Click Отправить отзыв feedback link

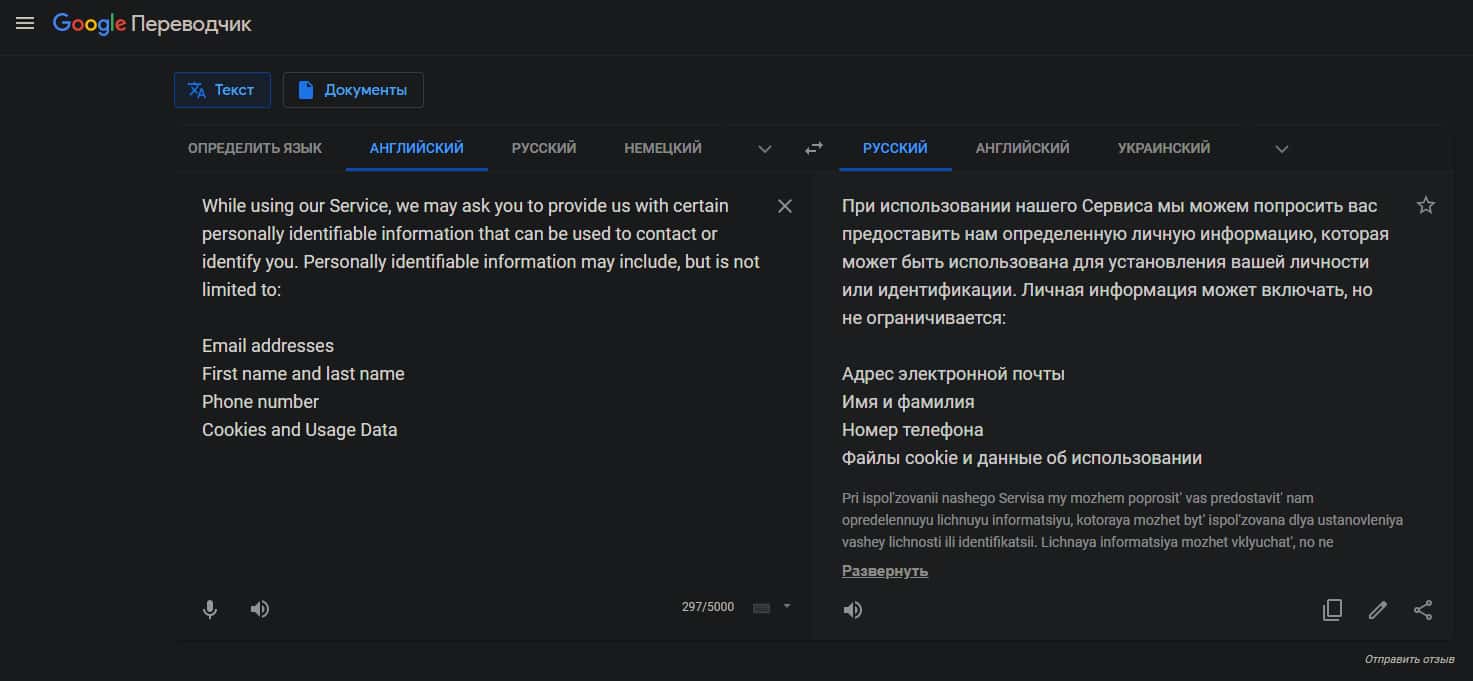pyautogui.click(x=1409, y=660)
